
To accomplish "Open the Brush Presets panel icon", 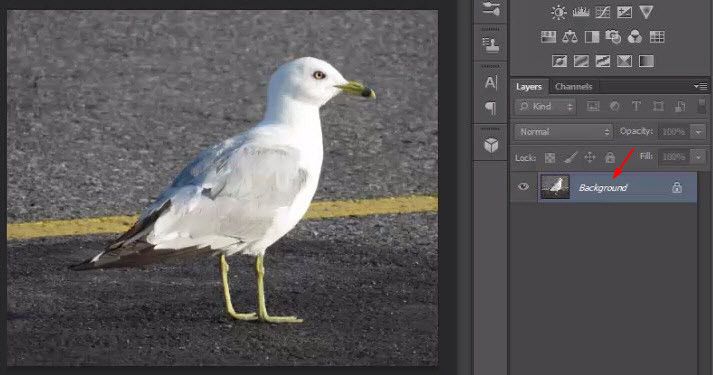I will (491, 9).
